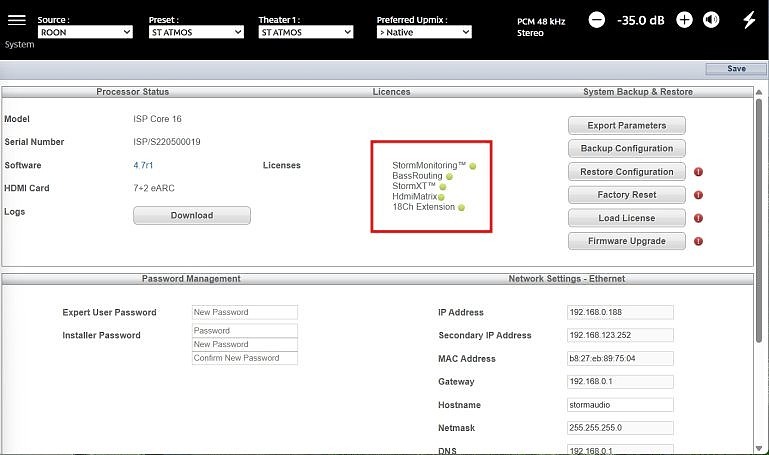Open the Preferred Upmix dropdown

click(x=424, y=32)
